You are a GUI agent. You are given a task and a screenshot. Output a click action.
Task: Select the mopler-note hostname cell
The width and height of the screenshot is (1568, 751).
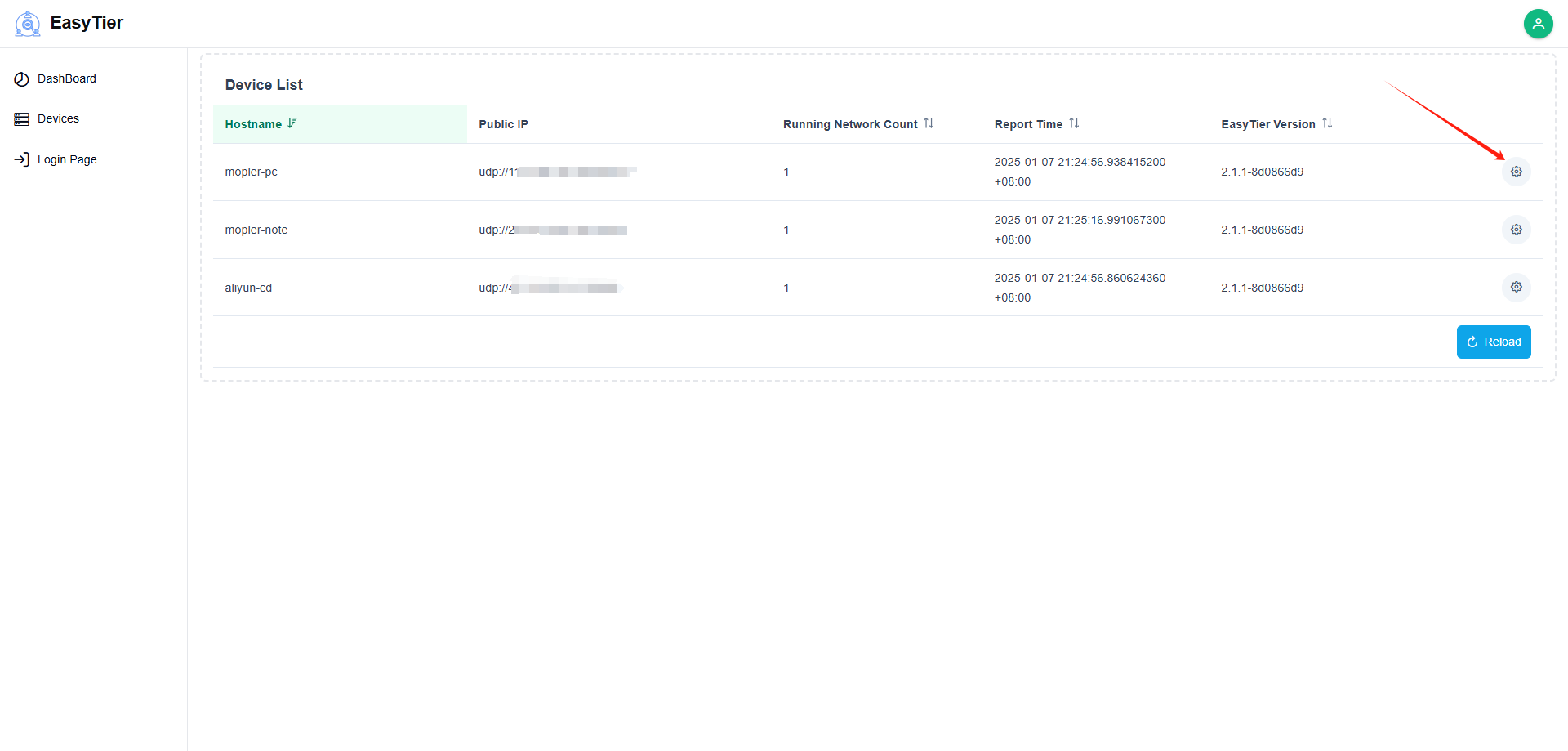click(256, 230)
